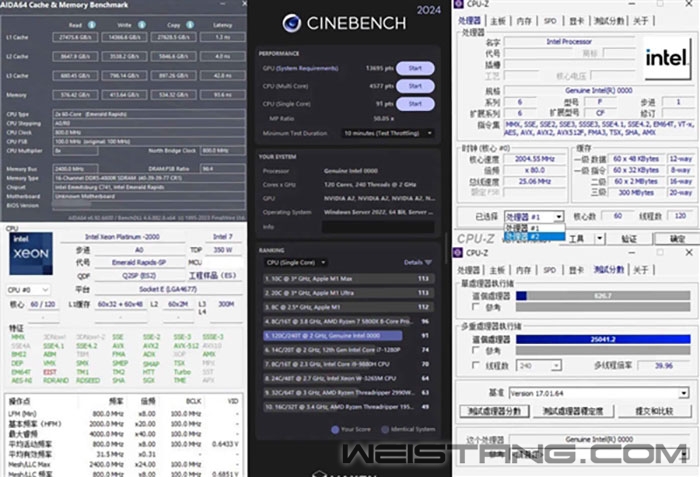Switch to 内存 tab in CPU-Z processor window
Screen dimensions: 700x477
click(524, 21)
